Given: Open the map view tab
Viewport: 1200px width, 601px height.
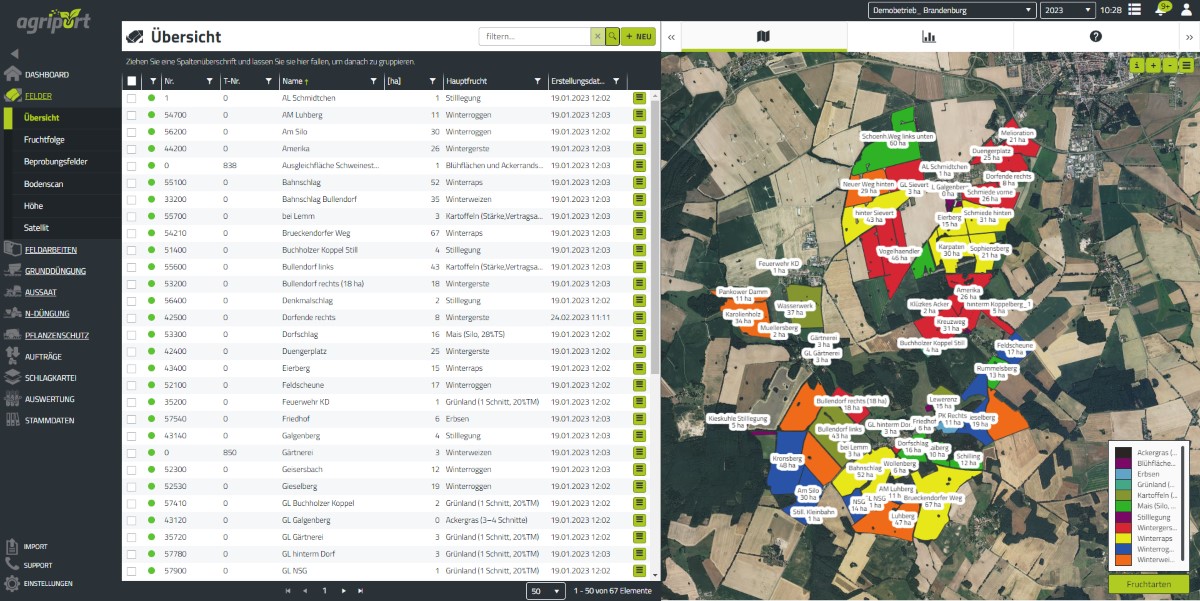Looking at the screenshot, I should [764, 37].
